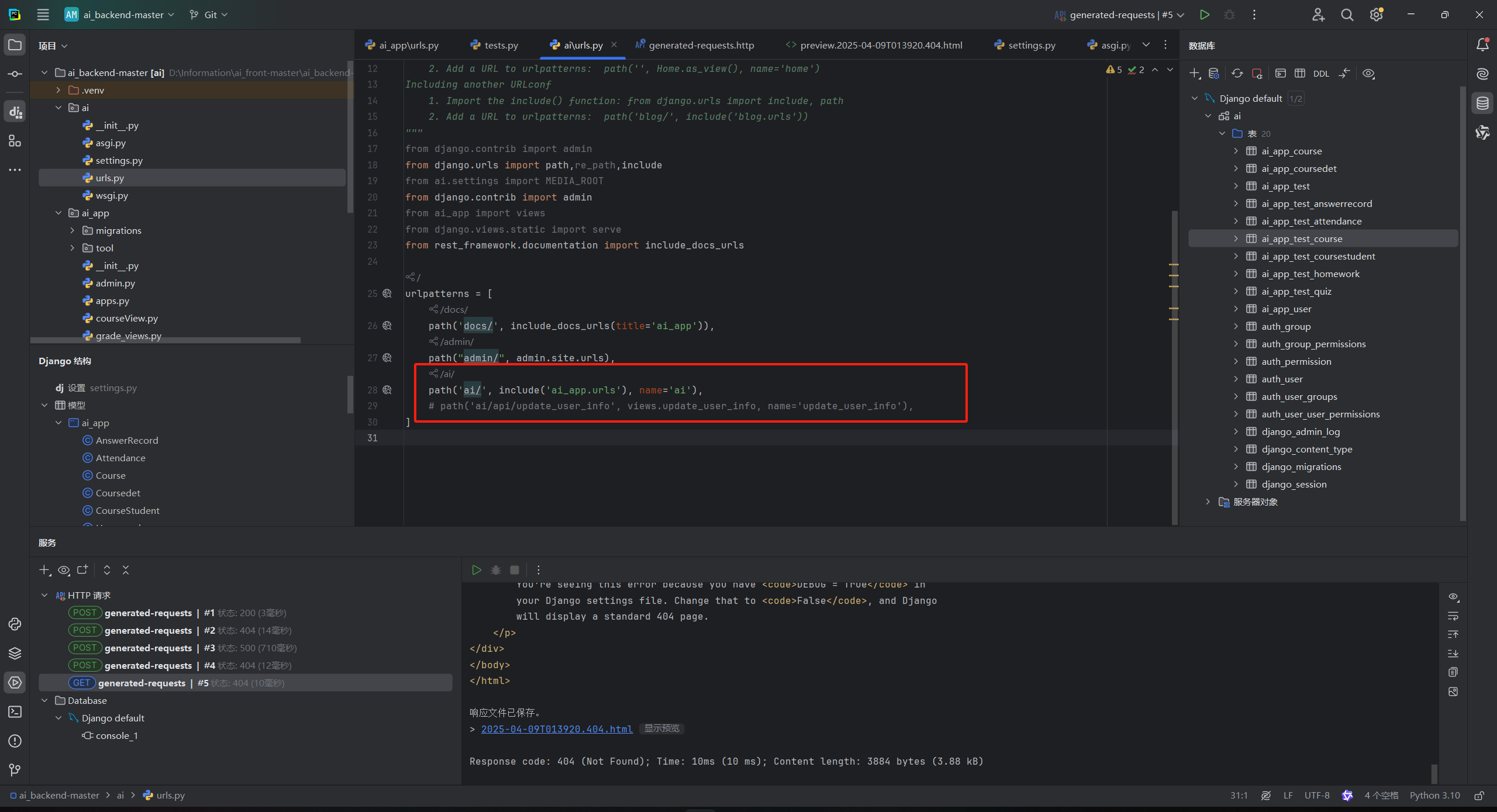The height and width of the screenshot is (812, 1497).
Task: Open table editor icon in Database toolbar
Action: pyautogui.click(x=1300, y=74)
